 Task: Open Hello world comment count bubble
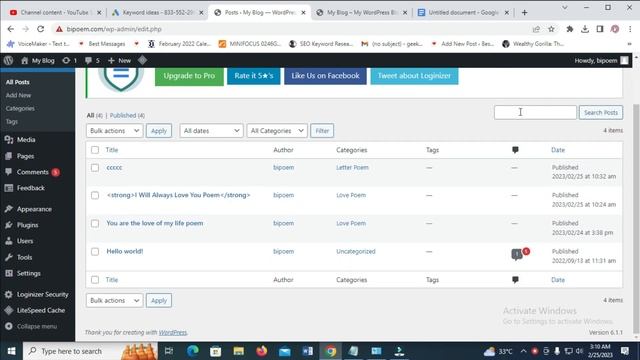pos(517,254)
